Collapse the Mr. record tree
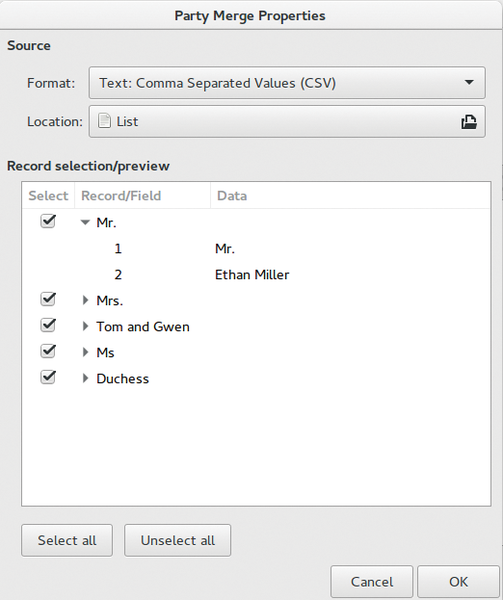This screenshot has width=503, height=600. (x=85, y=222)
